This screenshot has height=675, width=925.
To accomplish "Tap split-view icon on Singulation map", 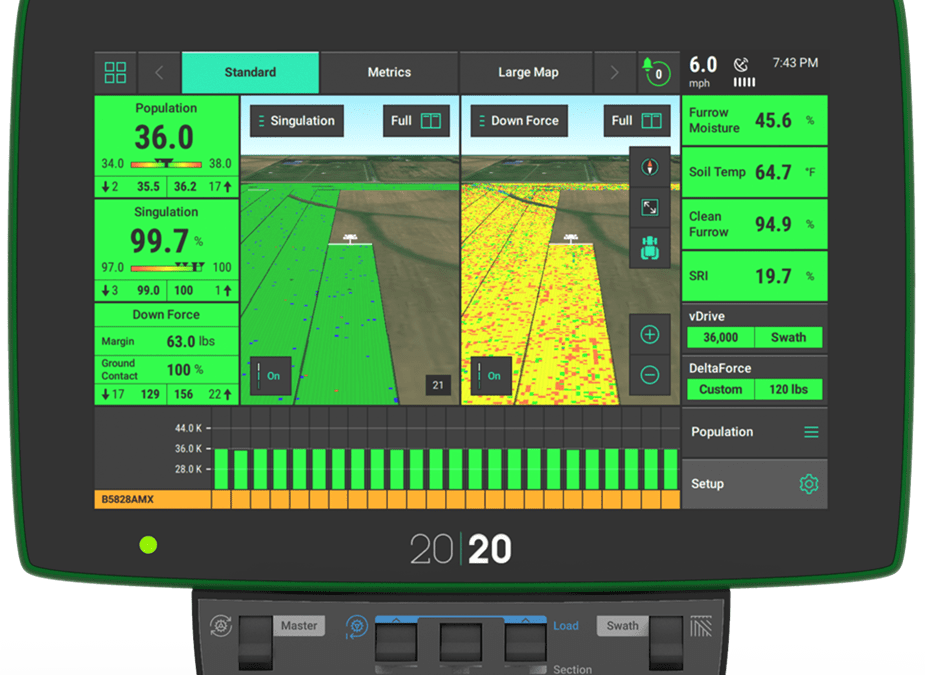I will coord(431,121).
